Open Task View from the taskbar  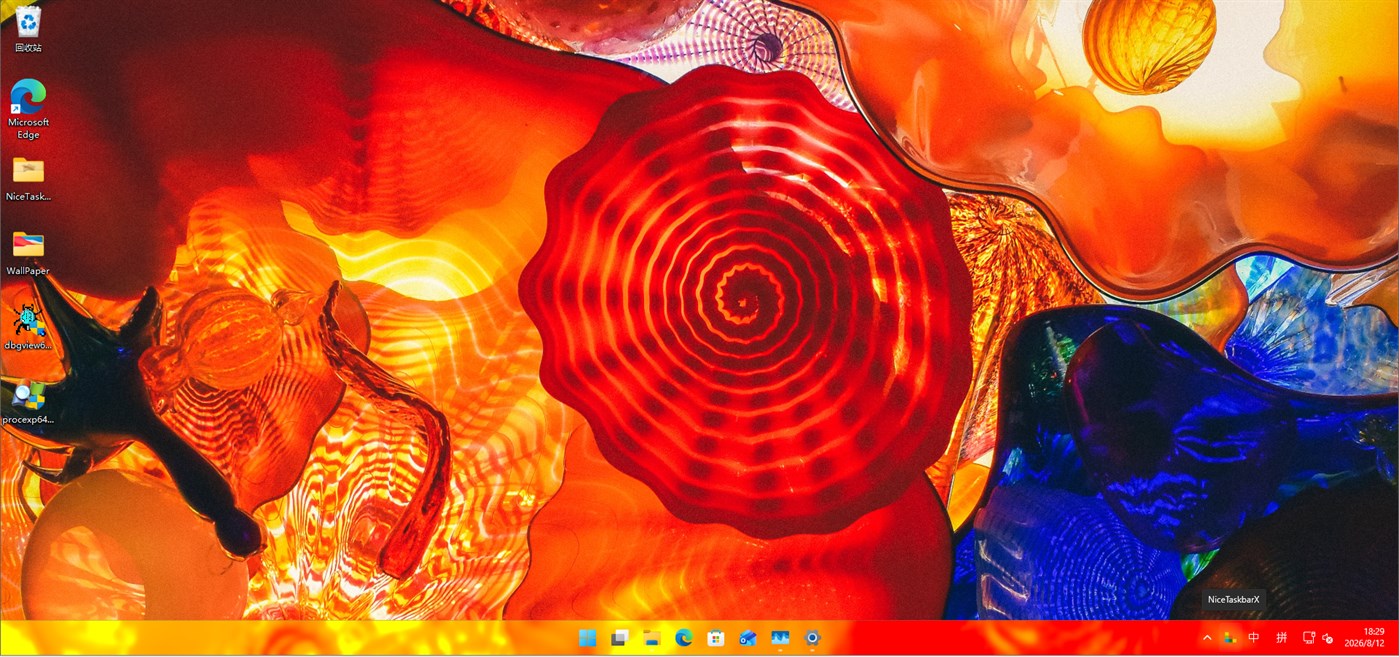[x=620, y=638]
